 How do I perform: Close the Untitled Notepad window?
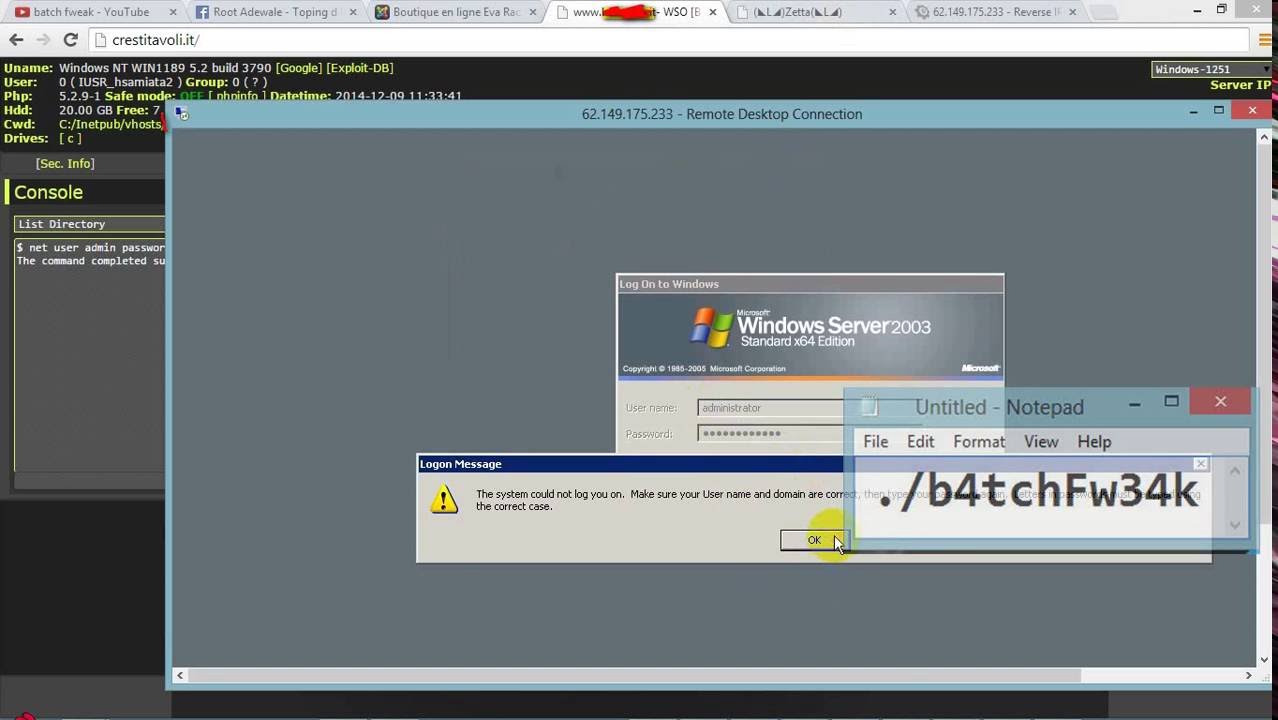(1220, 401)
